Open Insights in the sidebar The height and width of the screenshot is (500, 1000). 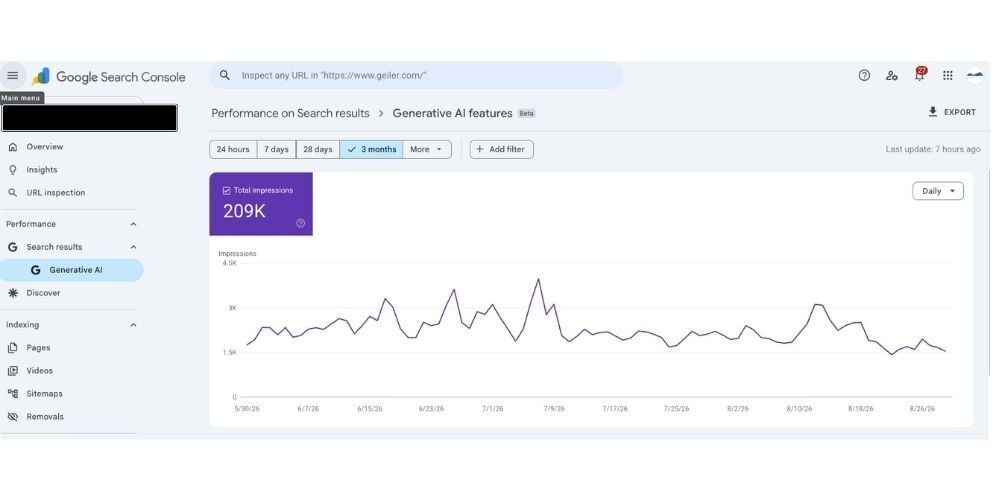(x=41, y=170)
